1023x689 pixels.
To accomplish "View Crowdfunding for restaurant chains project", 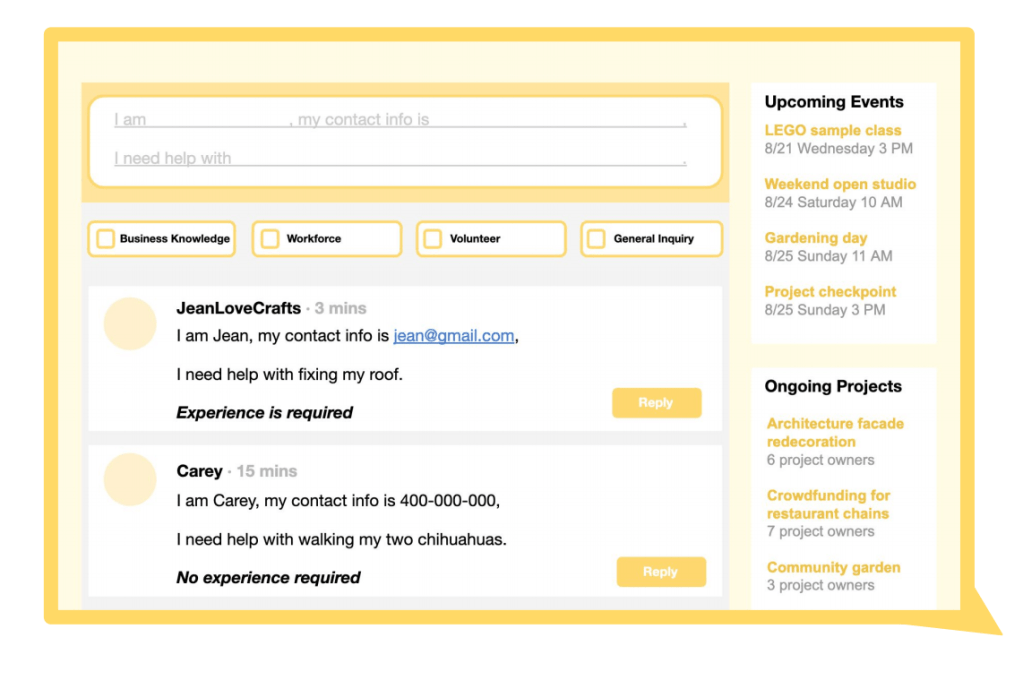I will (828, 504).
